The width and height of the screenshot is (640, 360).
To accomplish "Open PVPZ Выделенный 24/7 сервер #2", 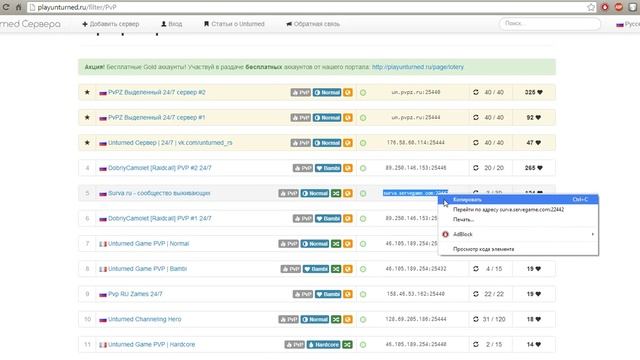I will (x=157, y=93).
